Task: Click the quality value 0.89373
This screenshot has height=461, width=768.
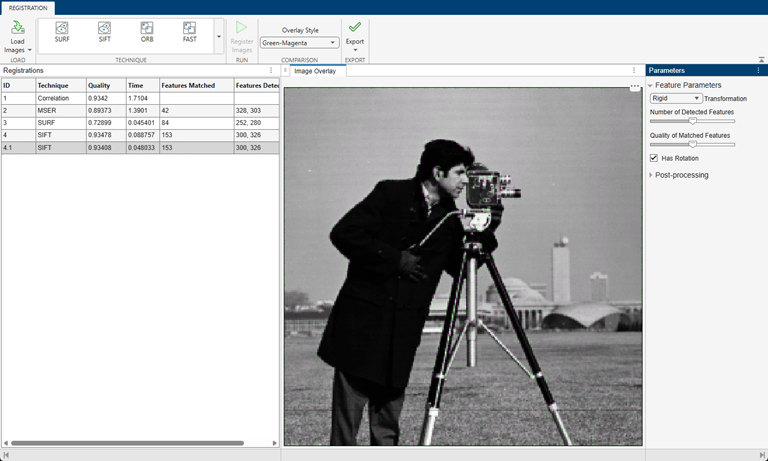Action: click(x=99, y=111)
